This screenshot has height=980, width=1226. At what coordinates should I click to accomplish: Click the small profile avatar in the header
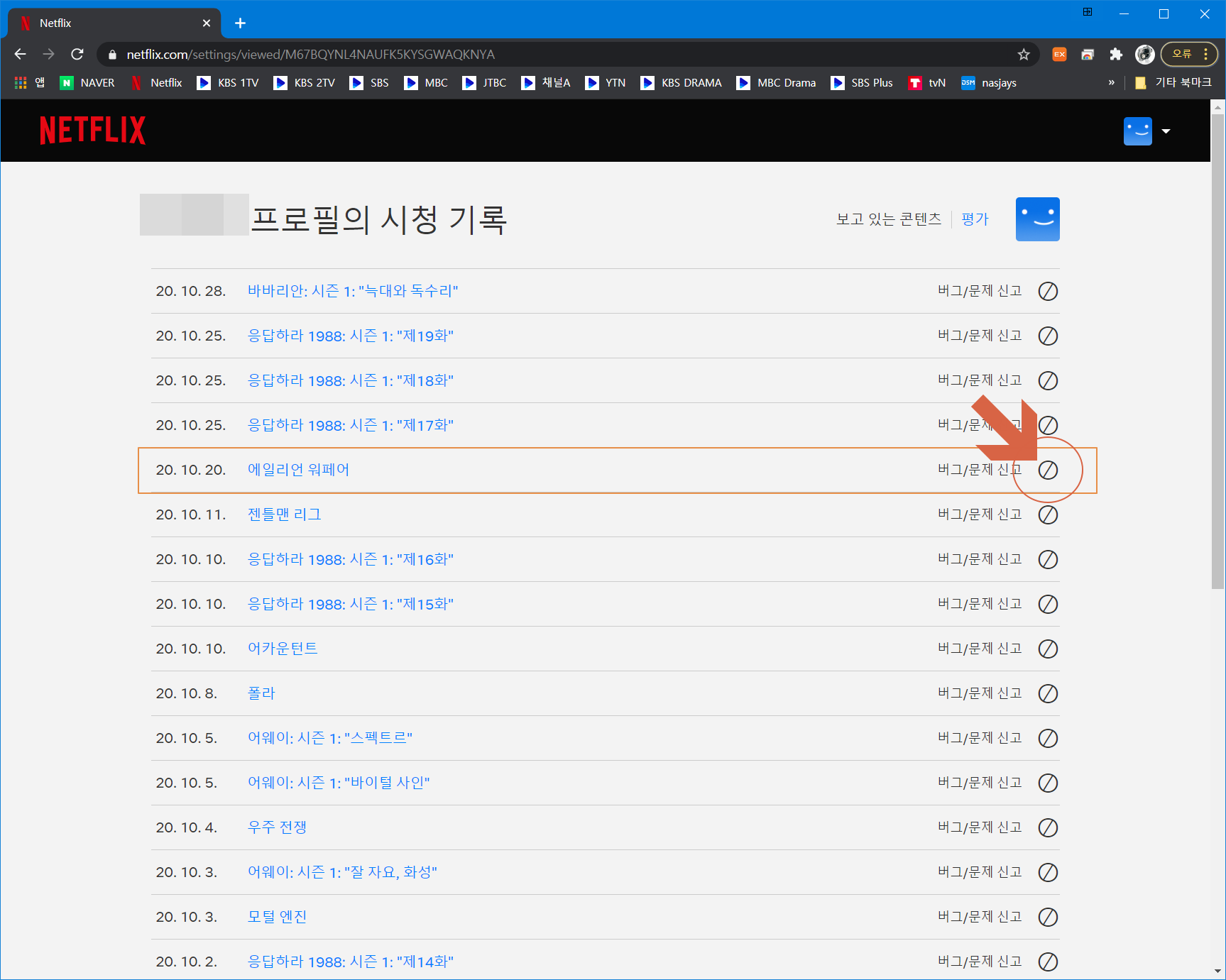point(1137,131)
